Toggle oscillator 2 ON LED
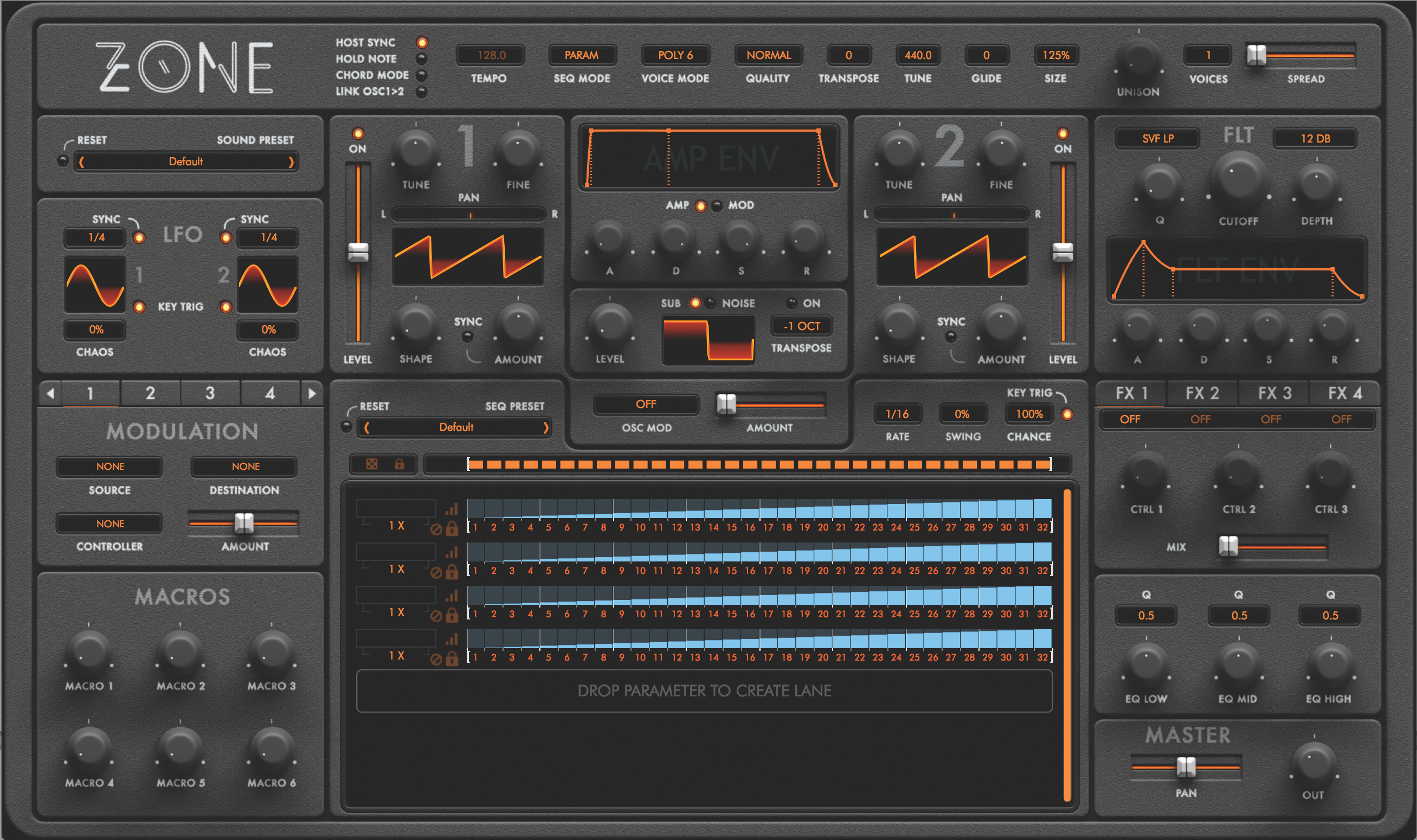This screenshot has width=1417, height=840. (x=1062, y=133)
